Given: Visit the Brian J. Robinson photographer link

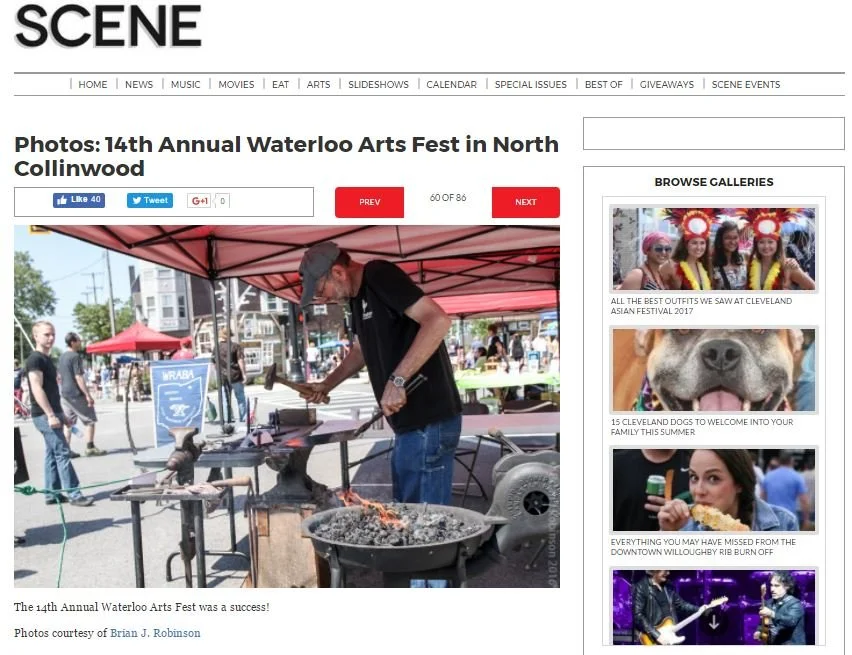Looking at the screenshot, I should click(x=155, y=633).
